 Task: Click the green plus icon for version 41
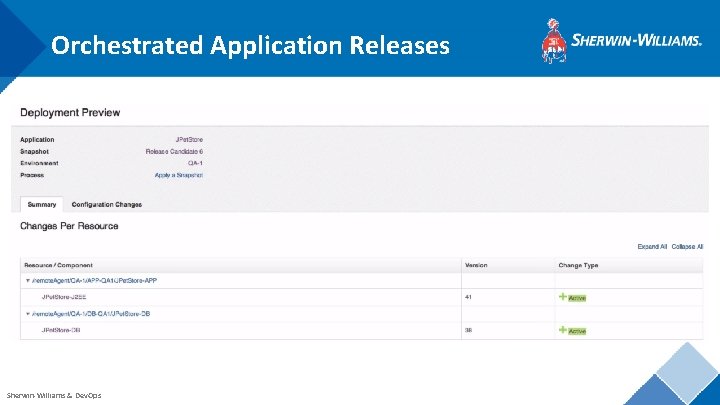[562, 297]
